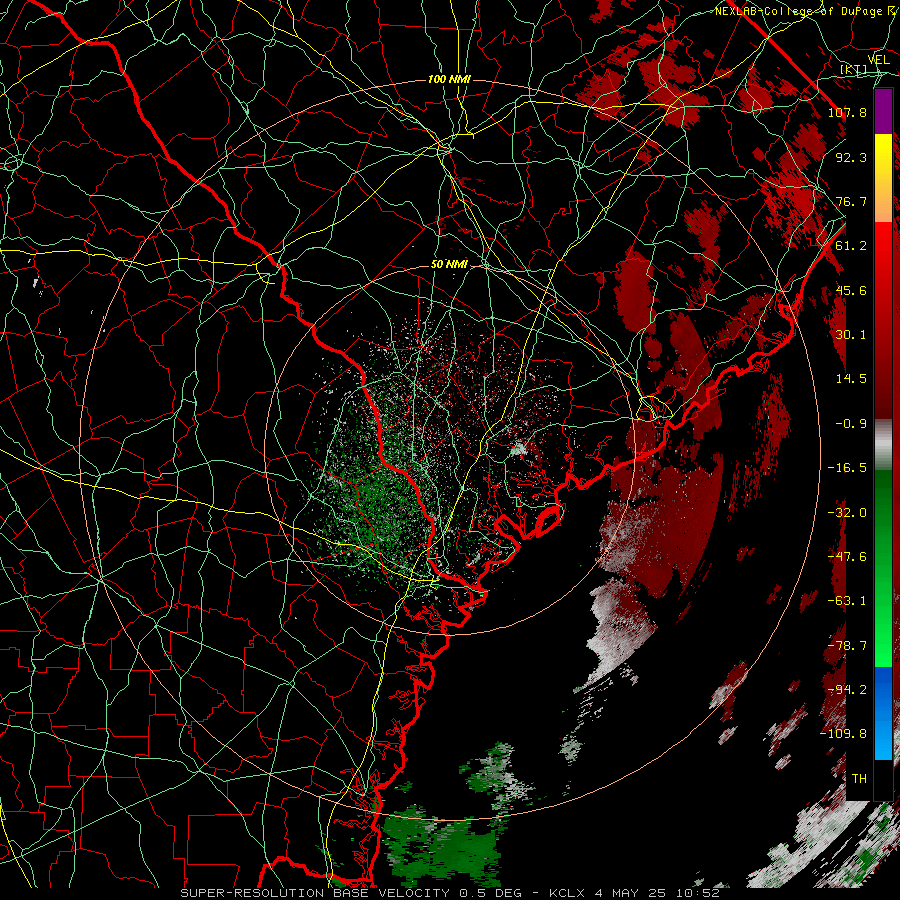
Task: Click the -0.9 velocity scale value
Action: [851, 424]
